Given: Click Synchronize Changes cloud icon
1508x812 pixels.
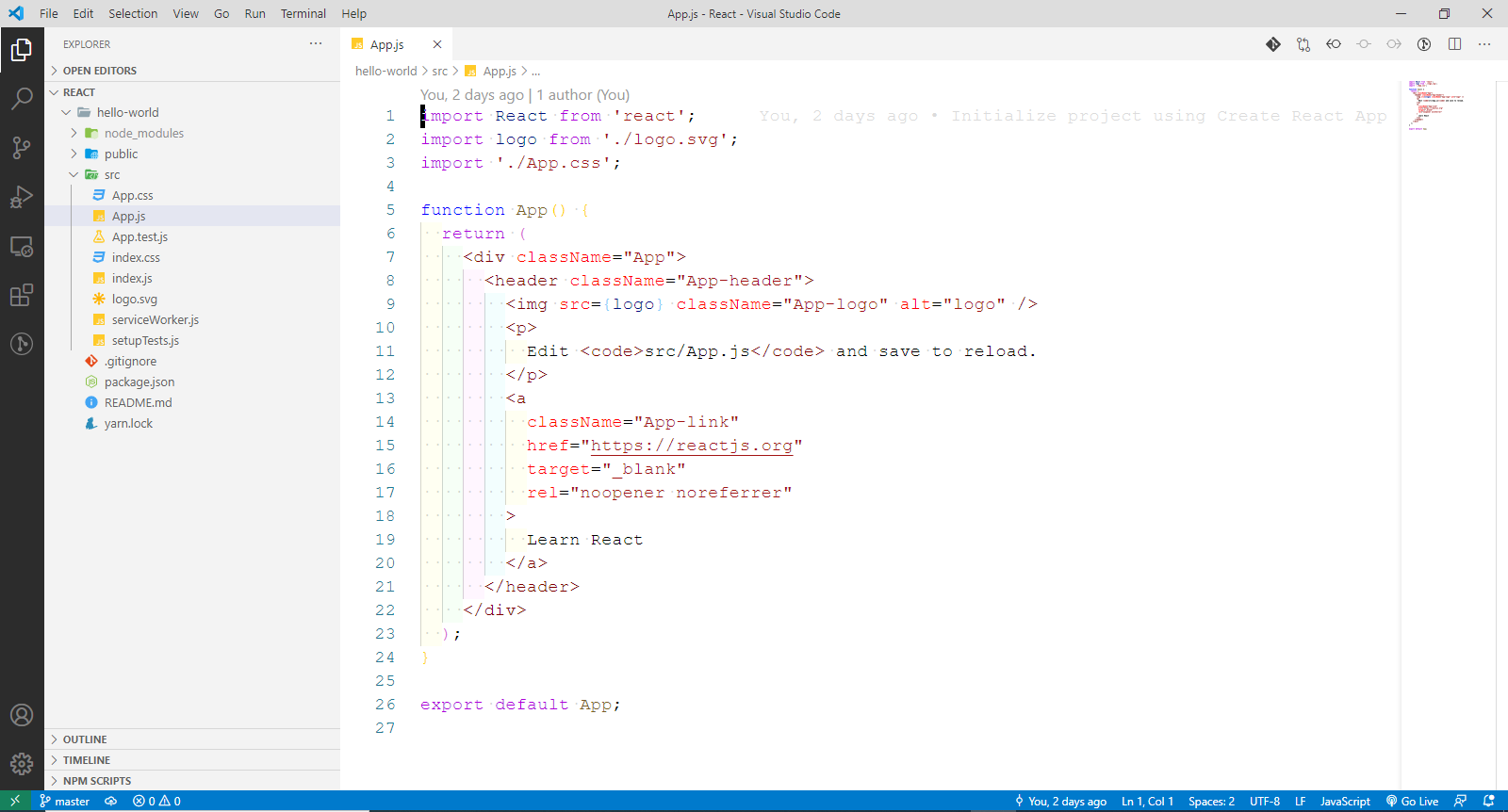Looking at the screenshot, I should (x=110, y=802).
